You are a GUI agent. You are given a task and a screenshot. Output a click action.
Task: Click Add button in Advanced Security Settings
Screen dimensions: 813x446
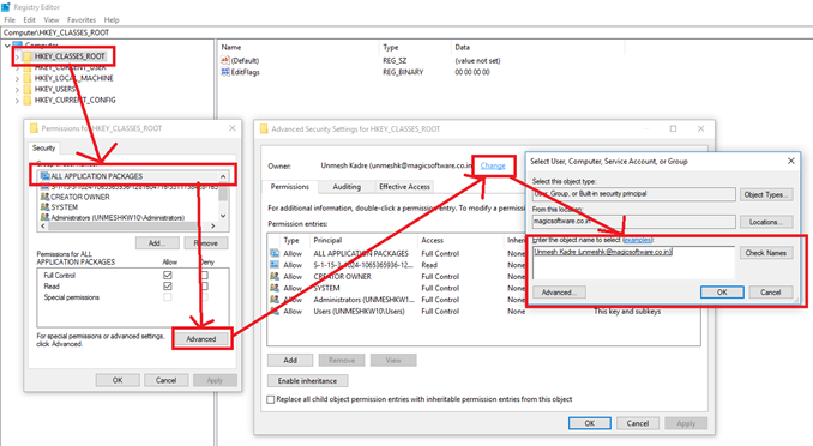(x=290, y=360)
